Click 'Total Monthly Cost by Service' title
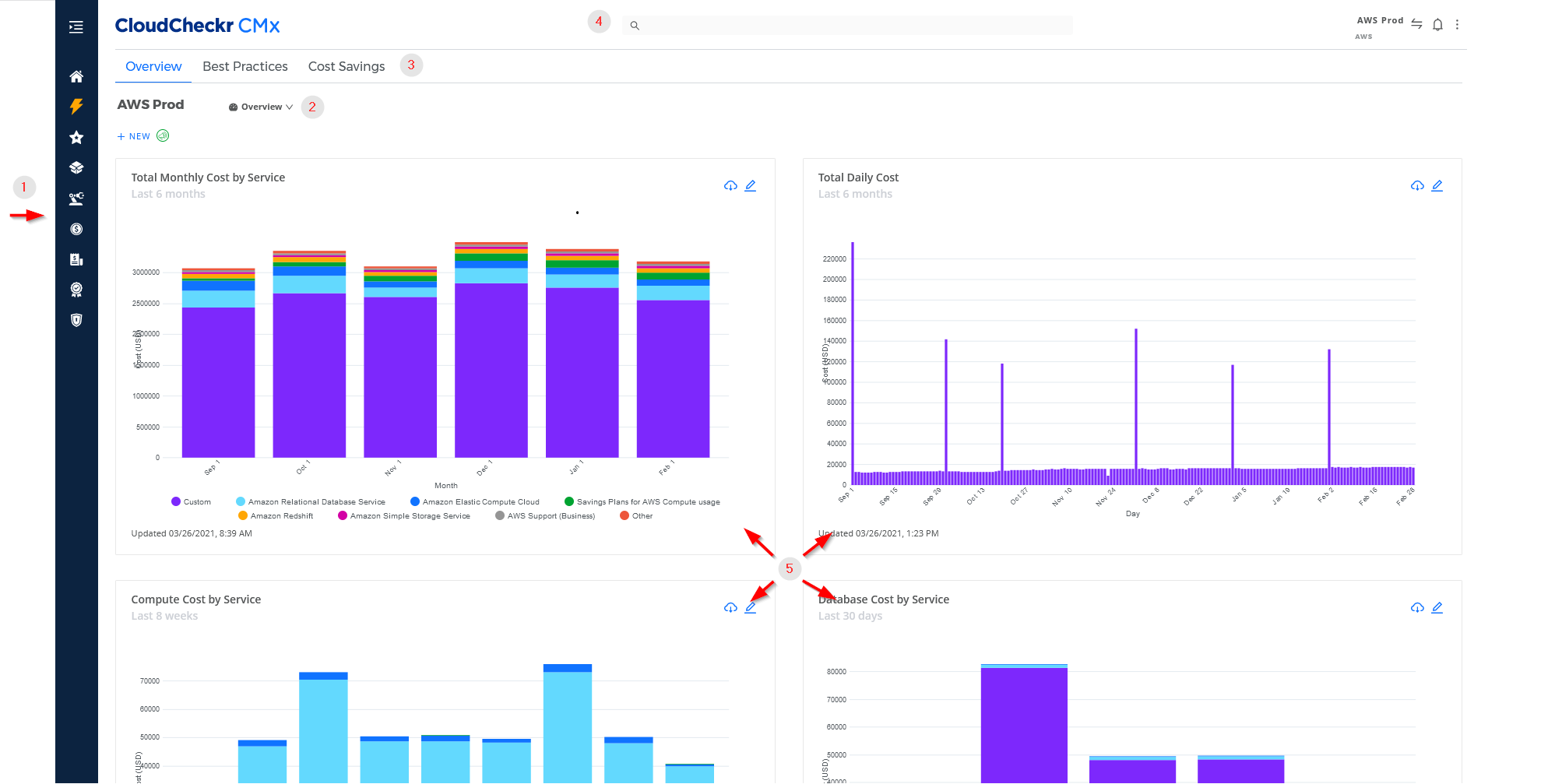This screenshot has width=1541, height=784. tap(208, 178)
